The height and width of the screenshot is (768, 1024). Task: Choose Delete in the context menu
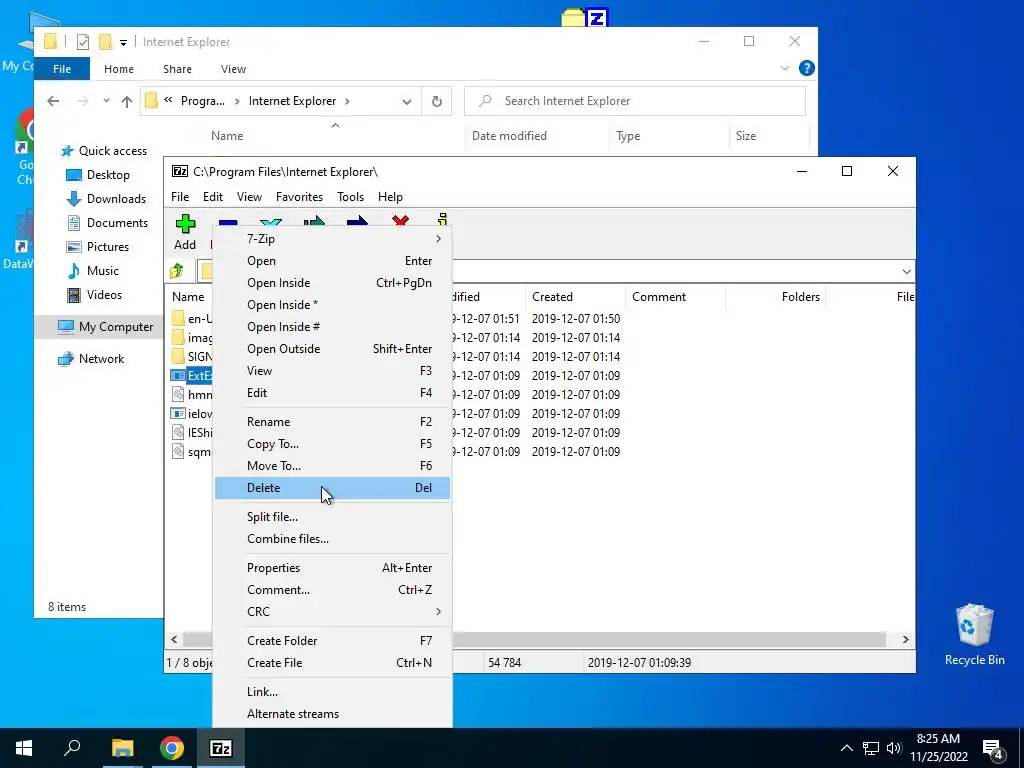pos(332,488)
